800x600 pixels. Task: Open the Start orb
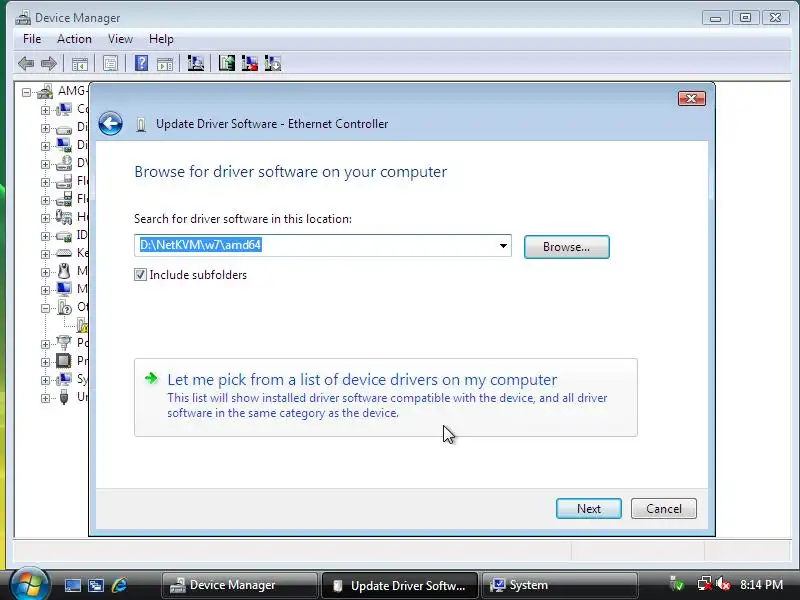pos(29,585)
